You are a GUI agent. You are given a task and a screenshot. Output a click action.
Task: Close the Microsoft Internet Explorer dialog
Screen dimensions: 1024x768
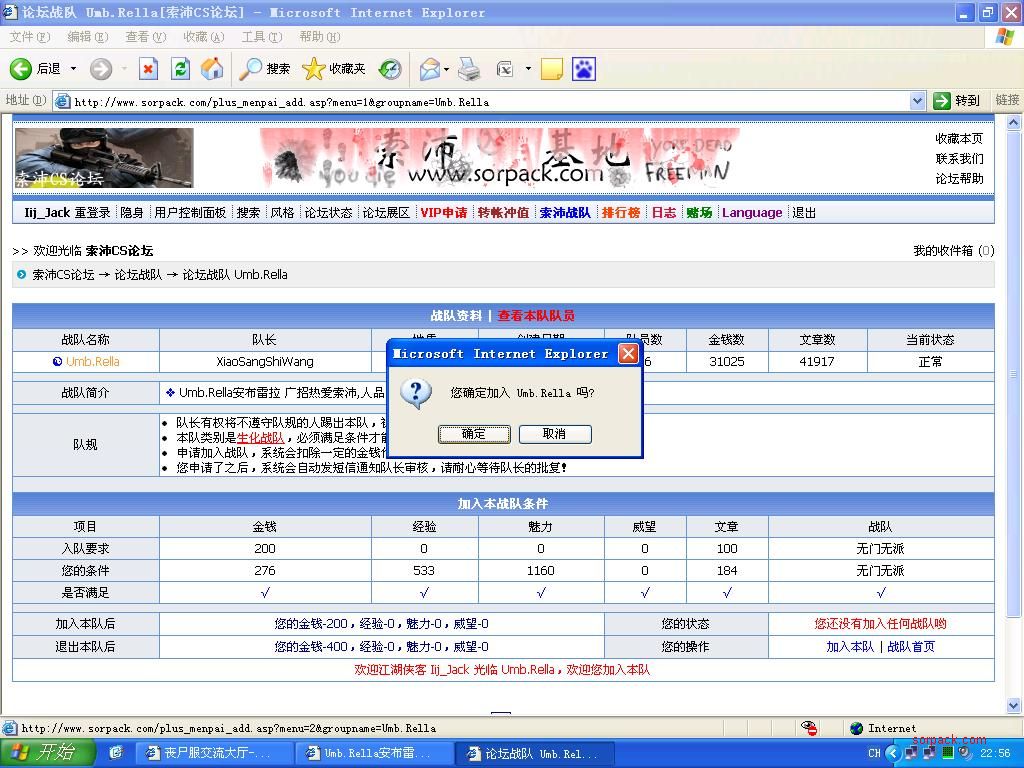[628, 354]
